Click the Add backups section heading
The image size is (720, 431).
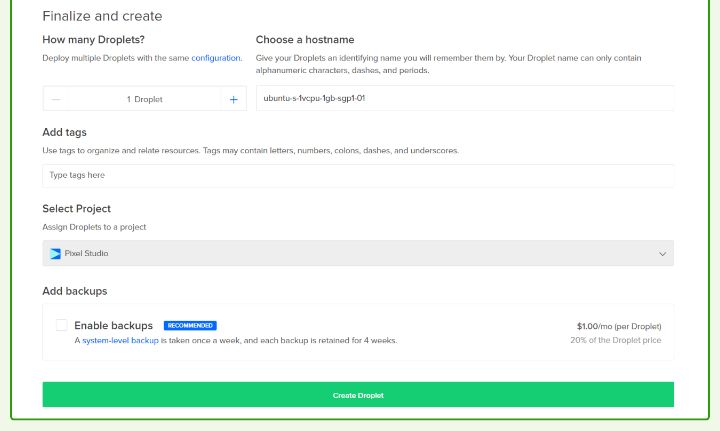click(74, 291)
